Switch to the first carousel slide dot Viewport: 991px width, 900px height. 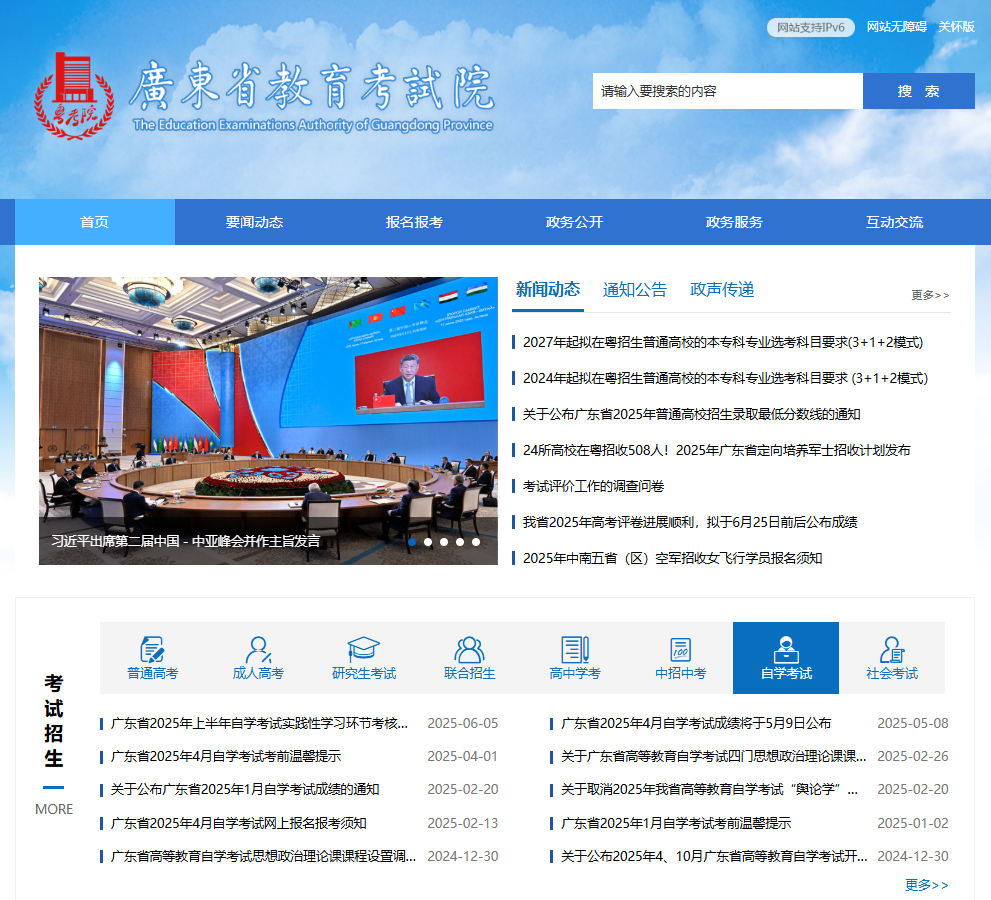pos(412,542)
